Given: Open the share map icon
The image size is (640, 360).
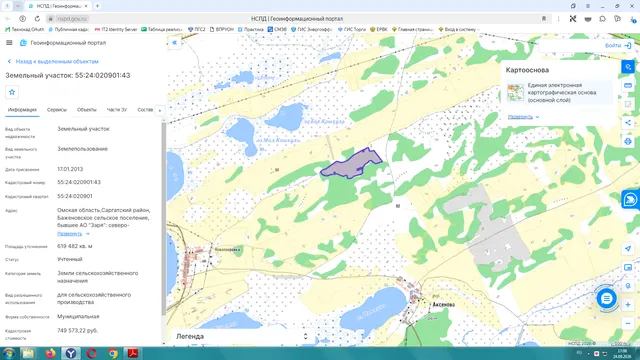Looking at the screenshot, I should 628,123.
